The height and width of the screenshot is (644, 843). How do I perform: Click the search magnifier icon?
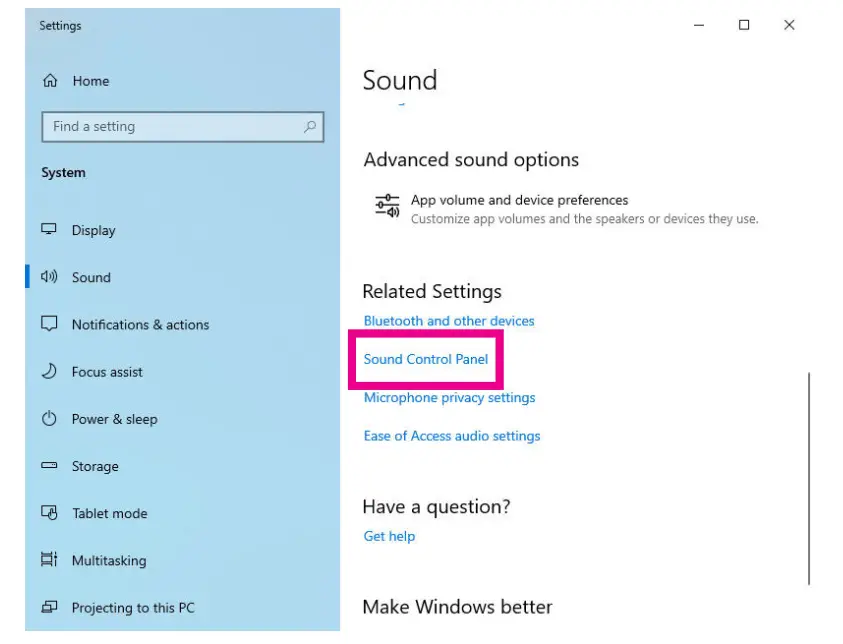[310, 127]
